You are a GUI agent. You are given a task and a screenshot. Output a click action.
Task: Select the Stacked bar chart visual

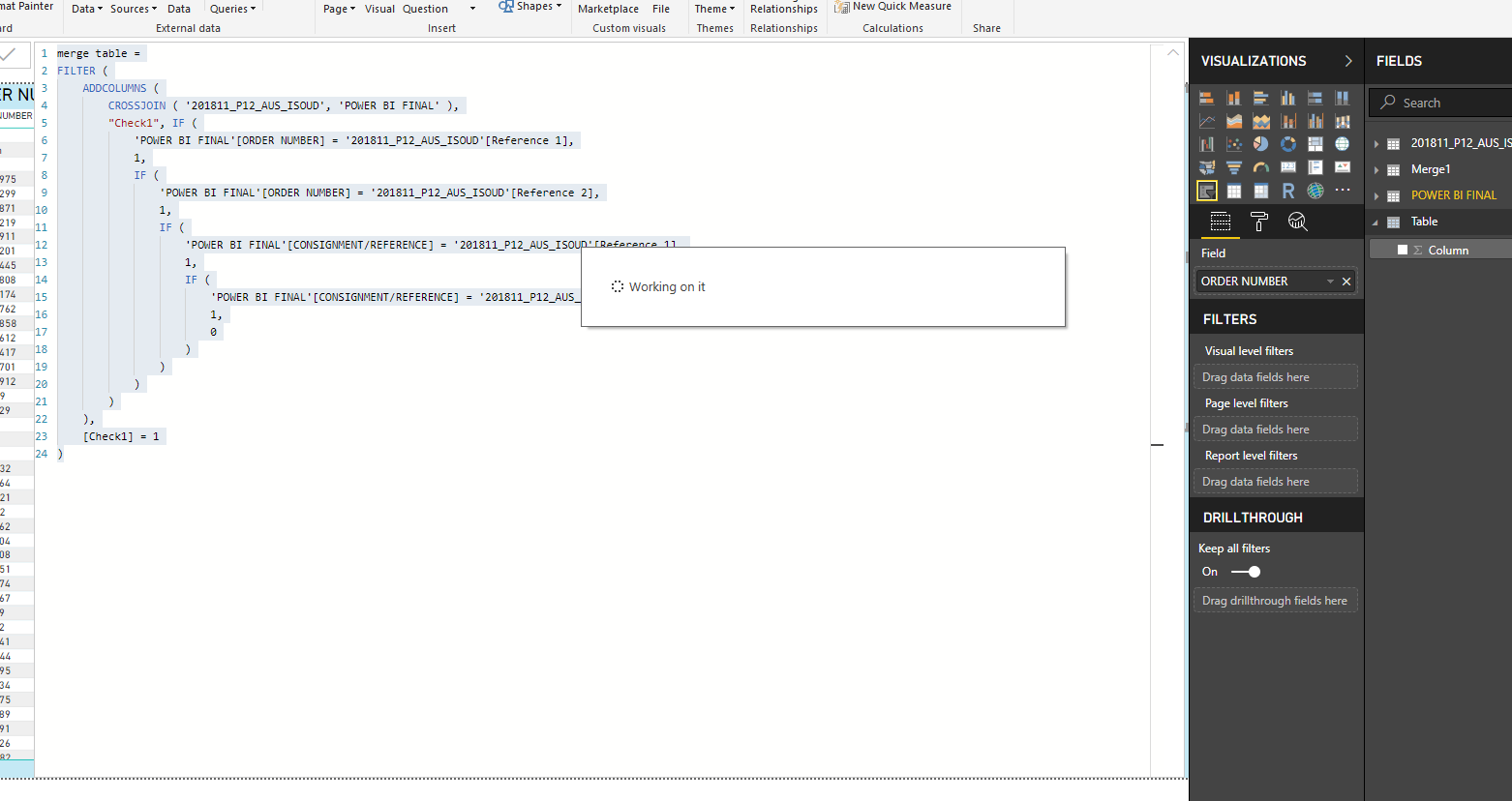(1207, 98)
